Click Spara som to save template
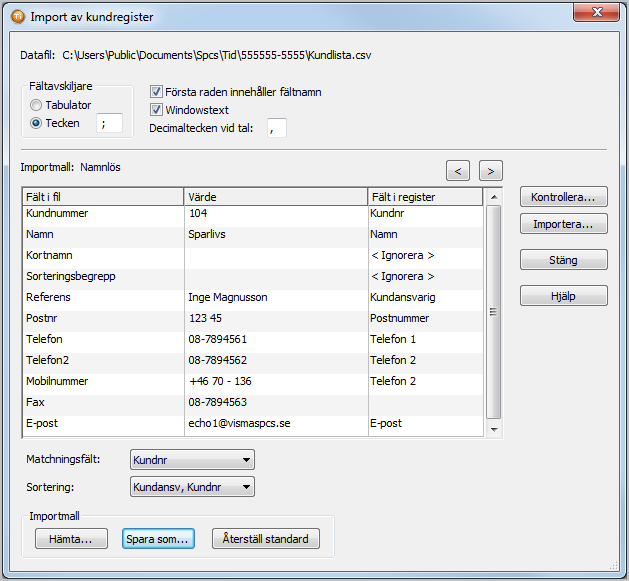The height and width of the screenshot is (581, 629). point(158,539)
